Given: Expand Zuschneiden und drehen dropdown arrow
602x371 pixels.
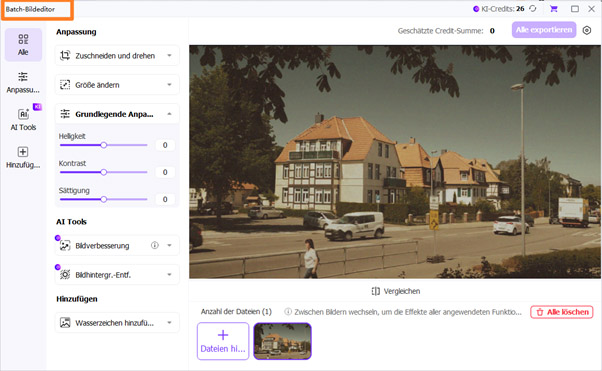Looking at the screenshot, I should (169, 56).
